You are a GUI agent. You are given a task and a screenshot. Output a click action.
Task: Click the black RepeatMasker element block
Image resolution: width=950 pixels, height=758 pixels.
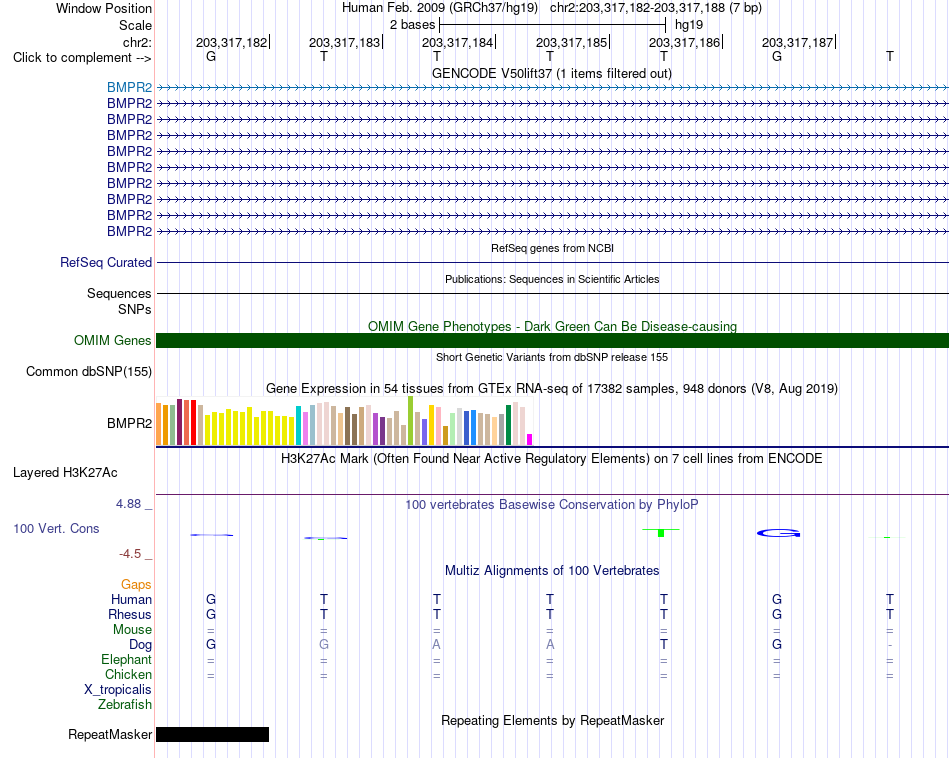(213, 734)
